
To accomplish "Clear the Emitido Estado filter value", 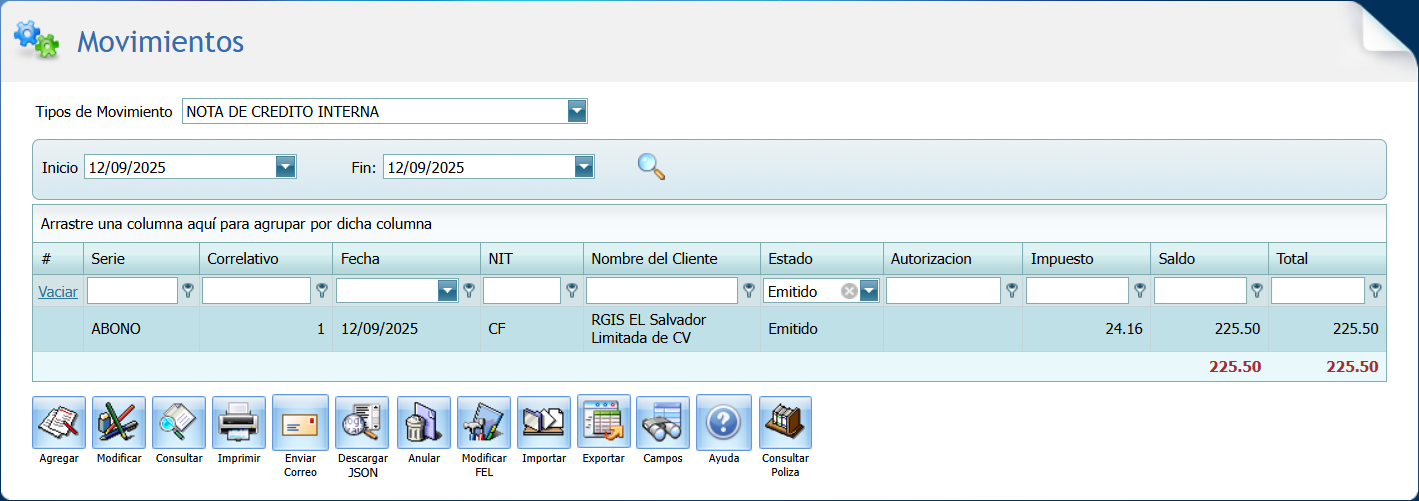I will pos(849,291).
